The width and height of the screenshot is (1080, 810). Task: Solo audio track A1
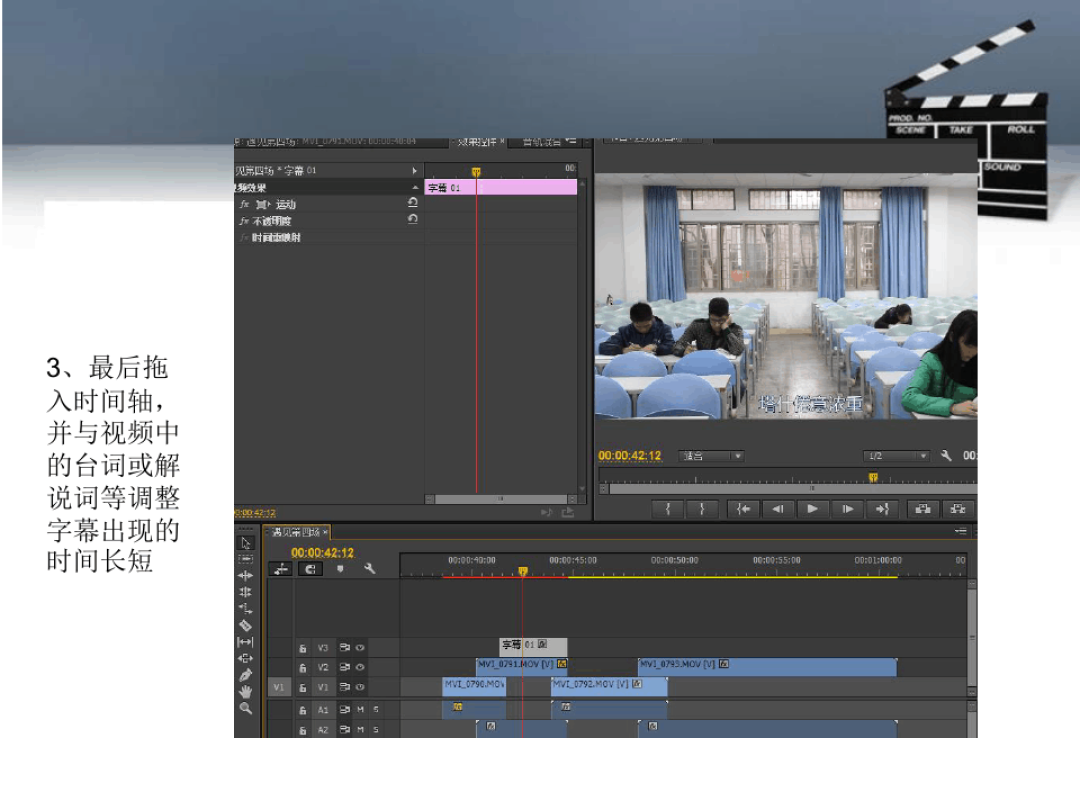376,709
